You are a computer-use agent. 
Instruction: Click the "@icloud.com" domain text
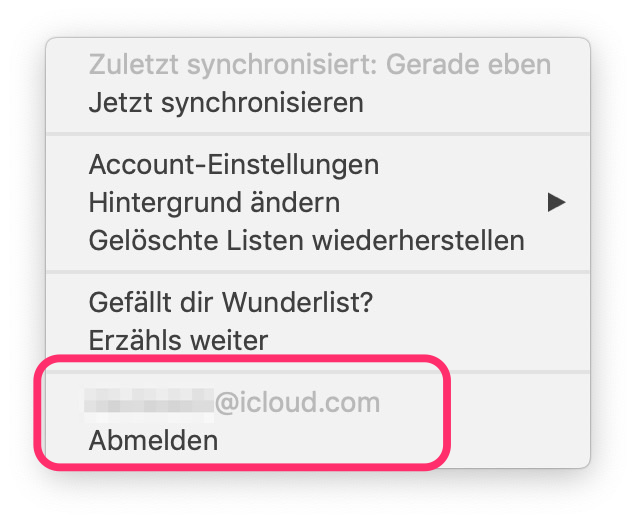point(298,403)
